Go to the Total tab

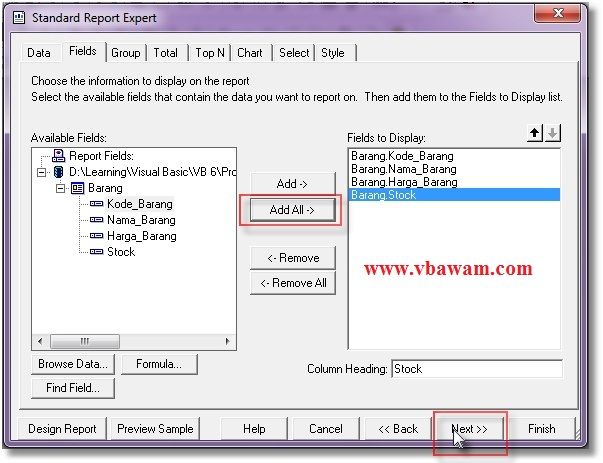166,53
